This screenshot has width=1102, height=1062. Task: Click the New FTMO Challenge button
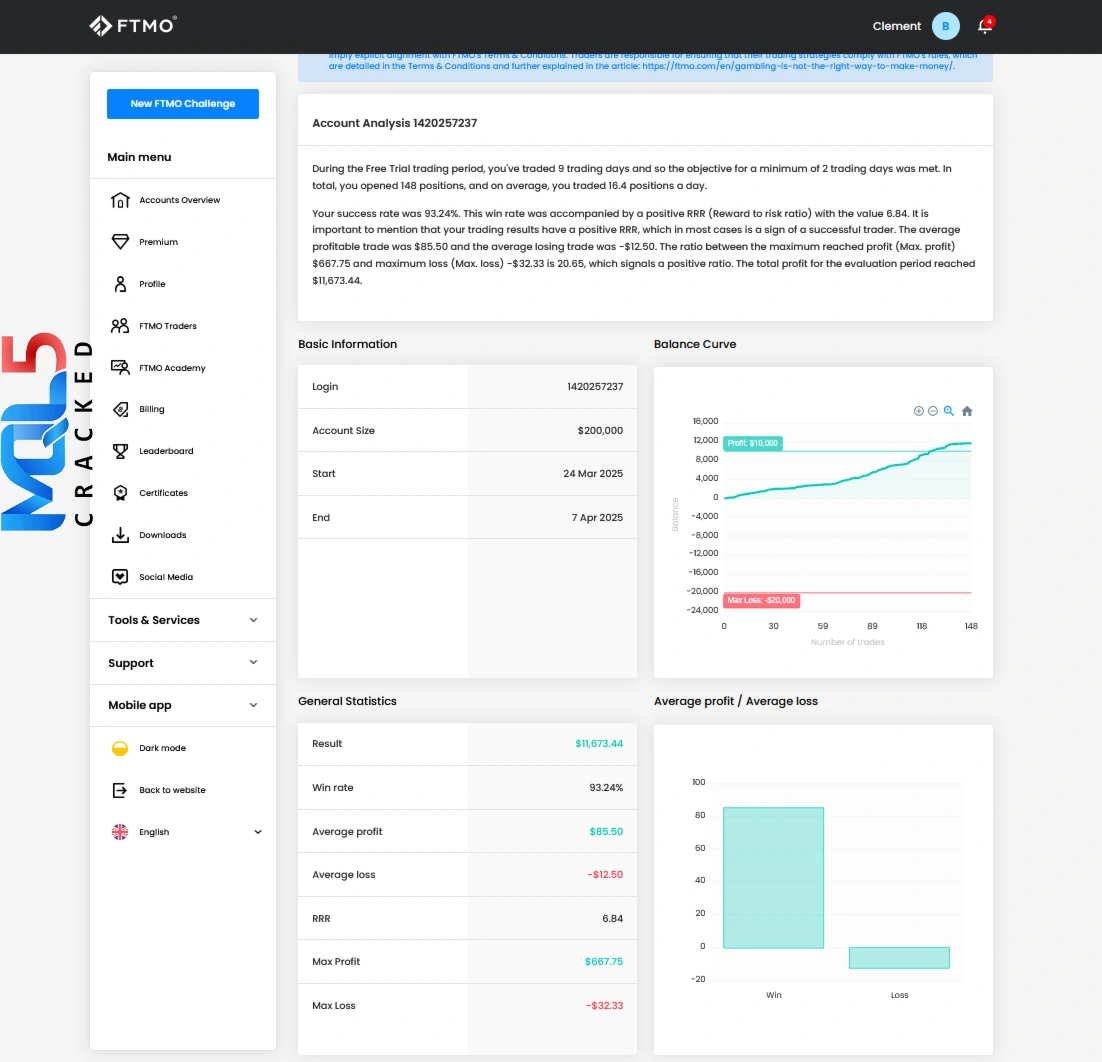(x=183, y=104)
